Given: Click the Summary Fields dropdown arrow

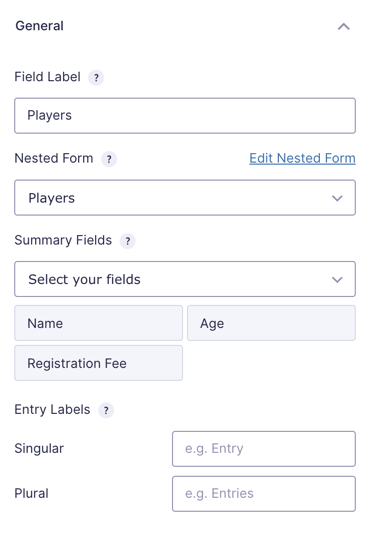Looking at the screenshot, I should pos(337,279).
